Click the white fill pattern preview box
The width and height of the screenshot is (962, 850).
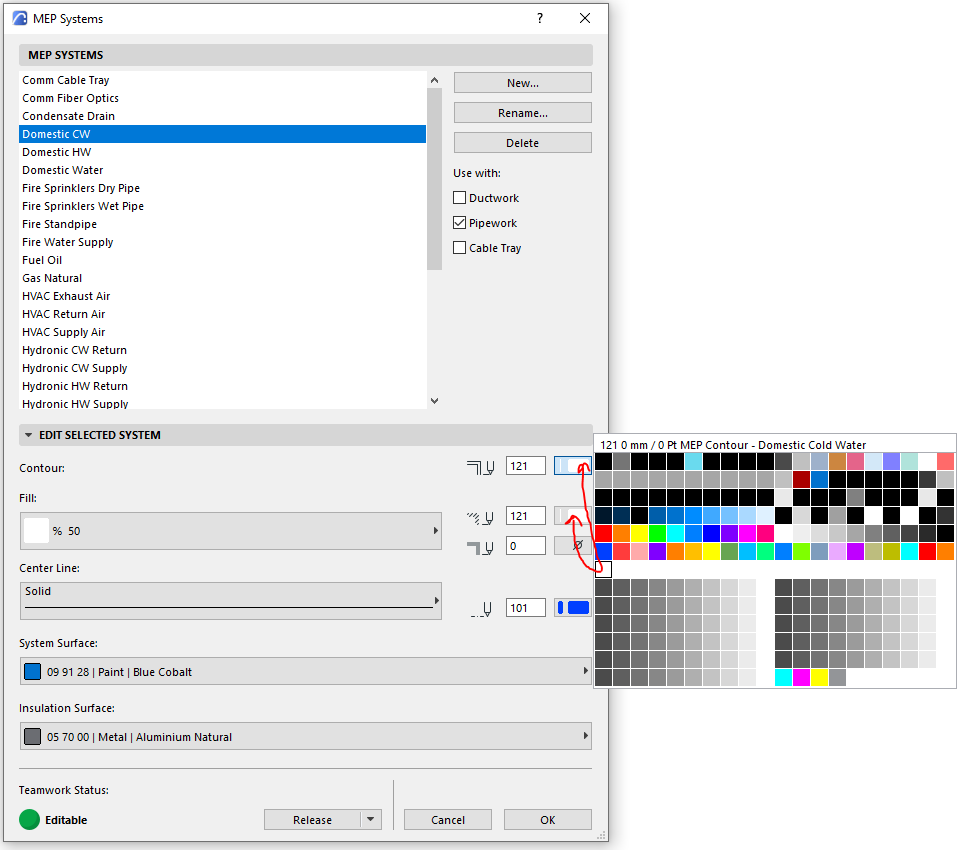36,531
